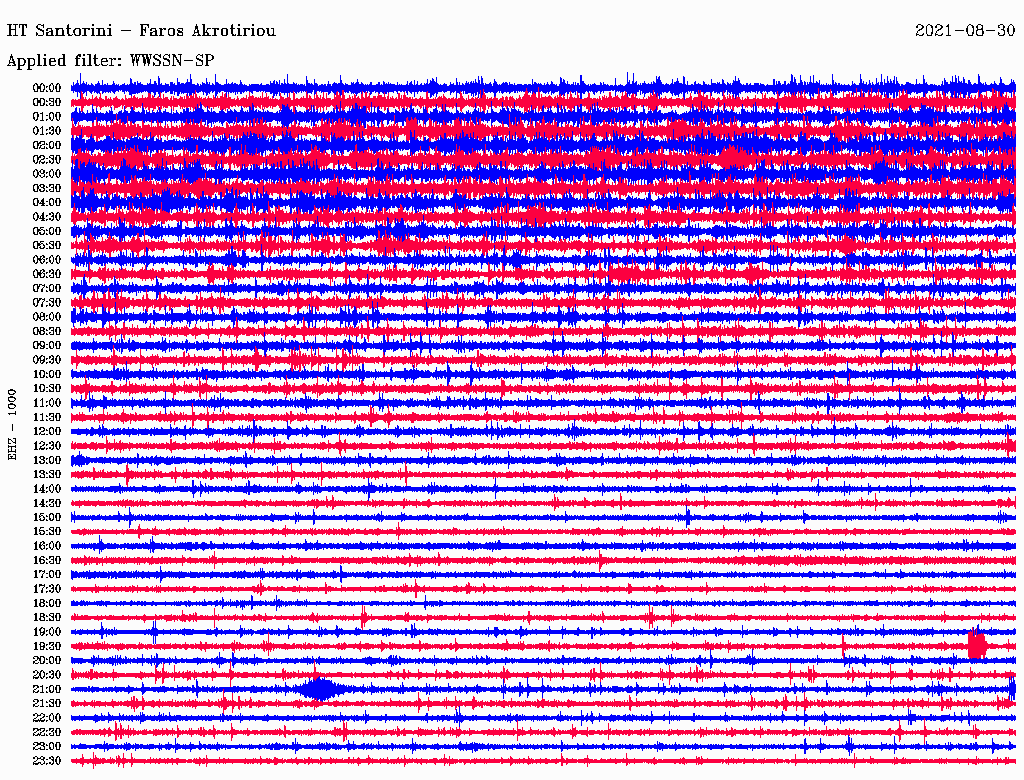This screenshot has width=1024, height=780.
Task: Select the 11:30 time label
Action: [47, 417]
